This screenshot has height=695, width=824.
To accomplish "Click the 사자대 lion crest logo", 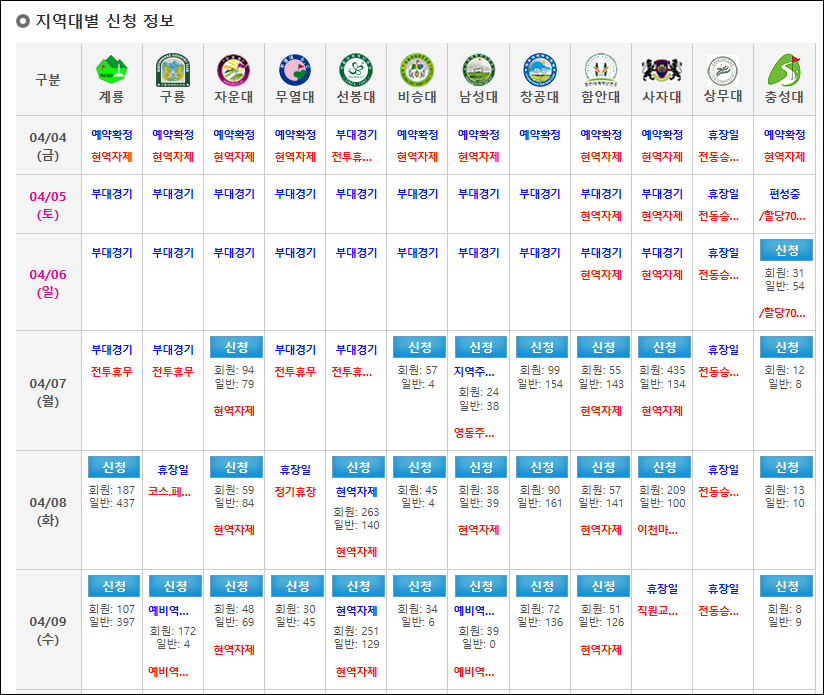I will 662,70.
